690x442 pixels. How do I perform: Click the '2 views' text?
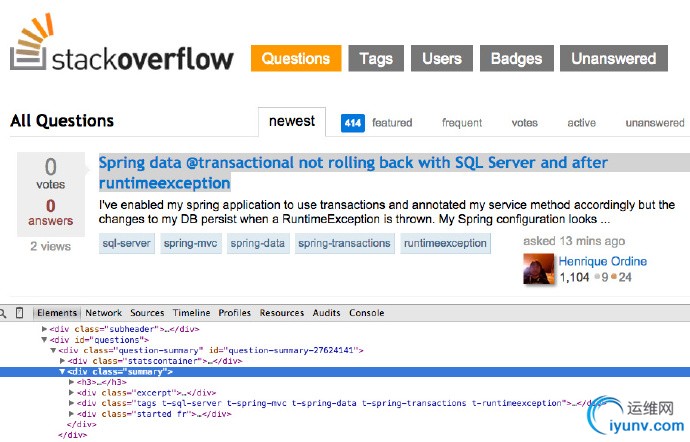51,246
